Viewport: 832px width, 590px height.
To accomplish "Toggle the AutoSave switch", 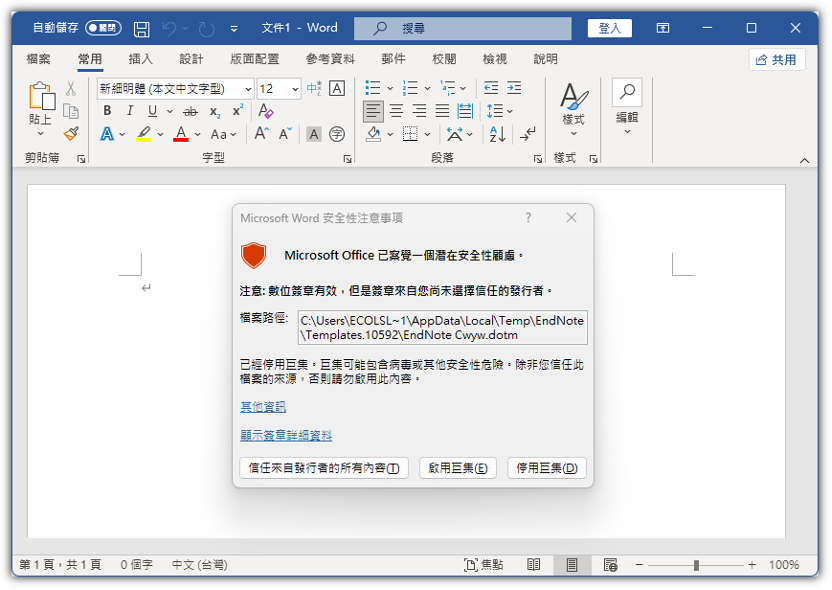I will (x=103, y=28).
